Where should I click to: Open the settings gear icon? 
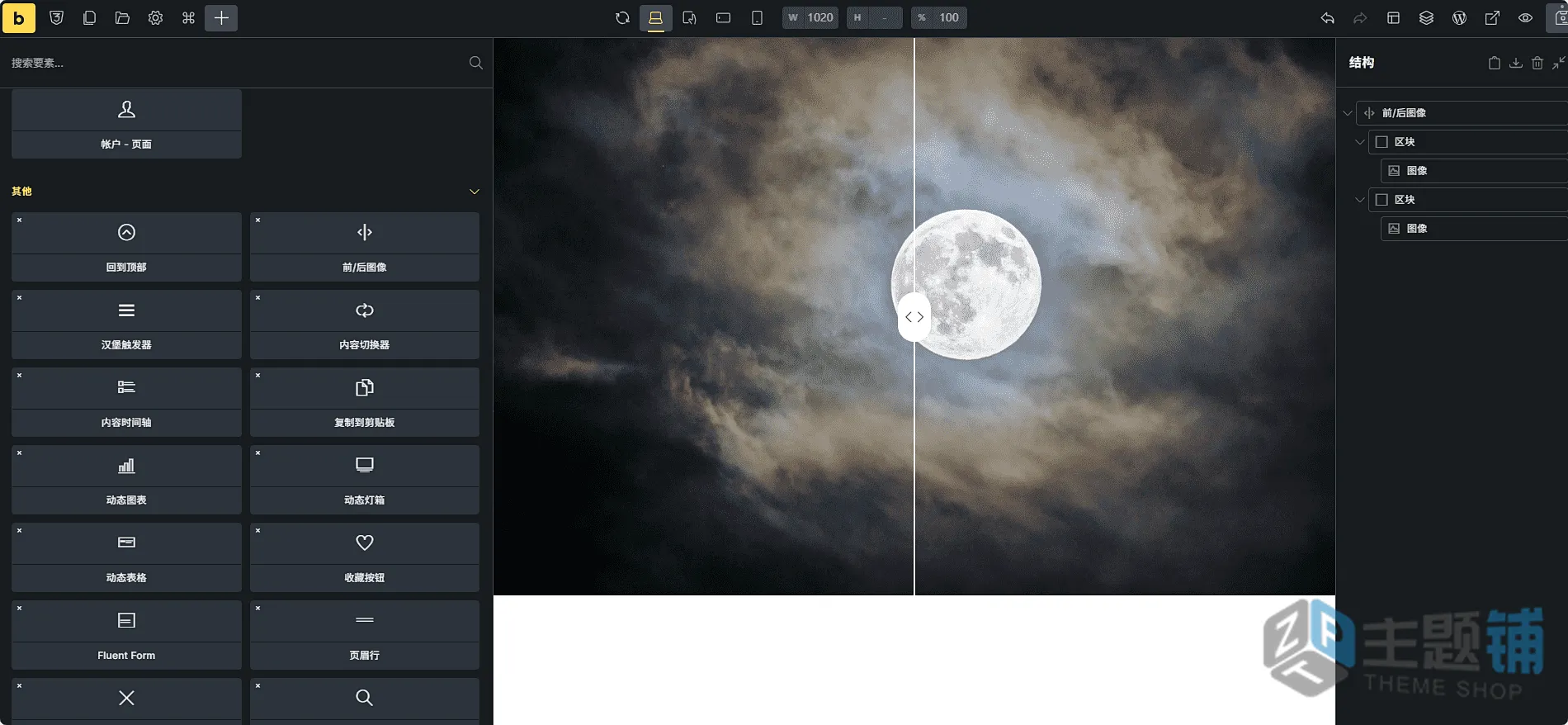pyautogui.click(x=155, y=17)
